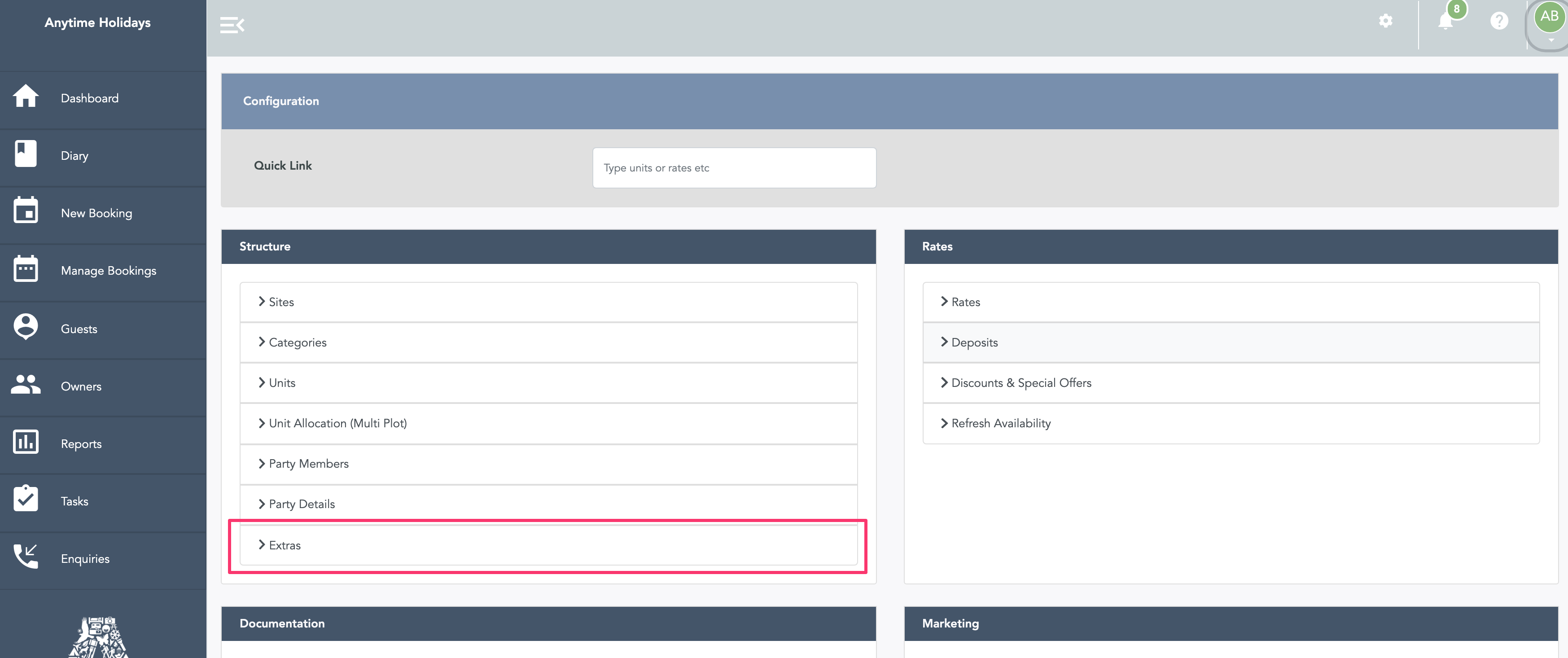Screen dimensions: 1568x658
Task: Click the Rates panel header
Action: click(x=1231, y=246)
